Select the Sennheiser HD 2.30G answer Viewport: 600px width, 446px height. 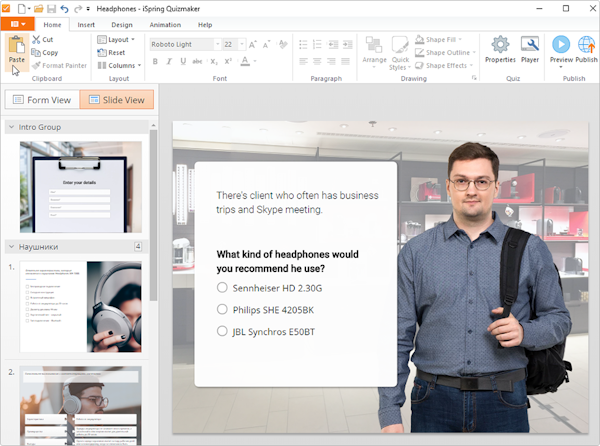pyautogui.click(x=222, y=288)
